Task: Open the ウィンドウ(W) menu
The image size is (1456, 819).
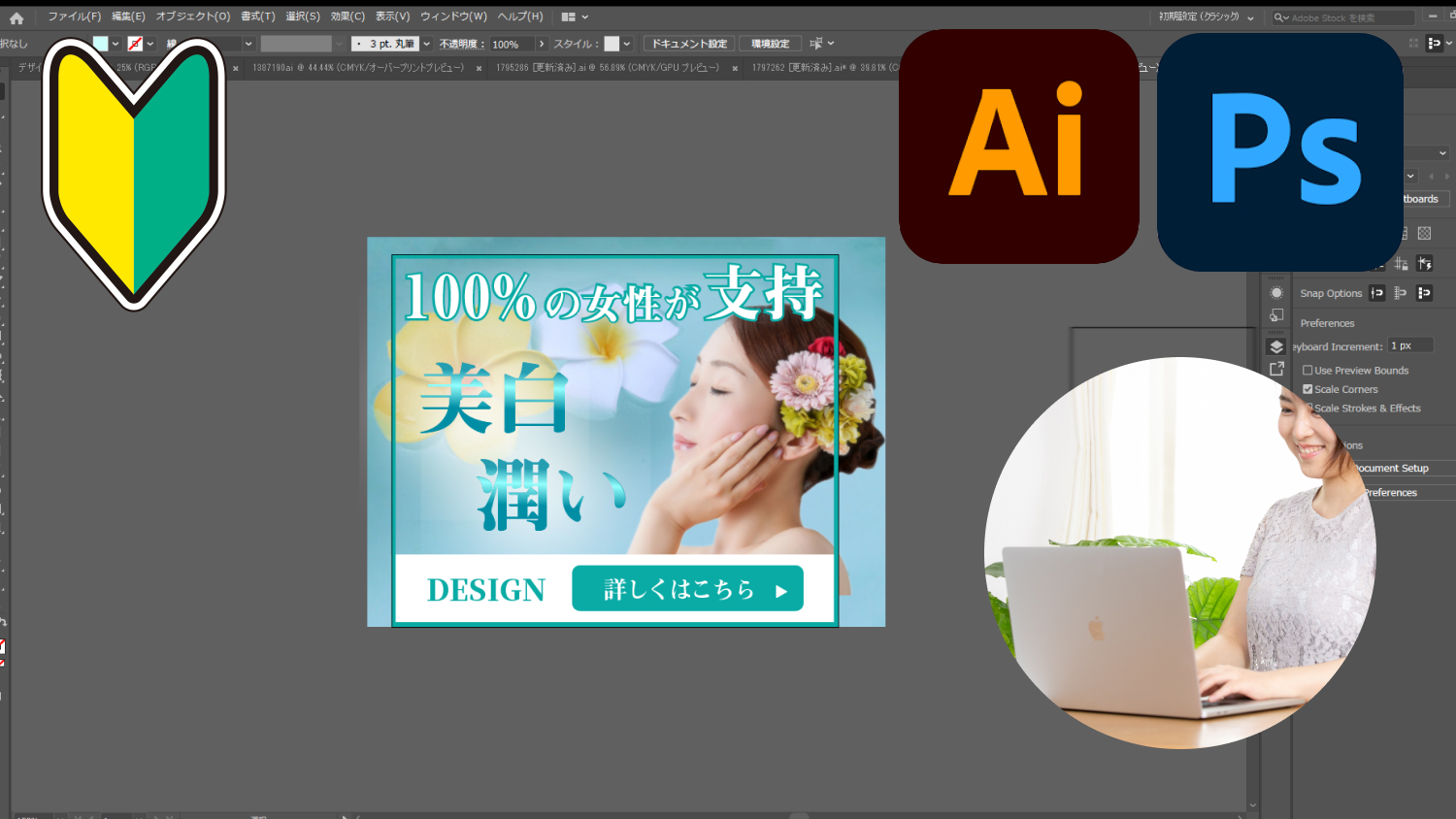Action: tap(453, 16)
